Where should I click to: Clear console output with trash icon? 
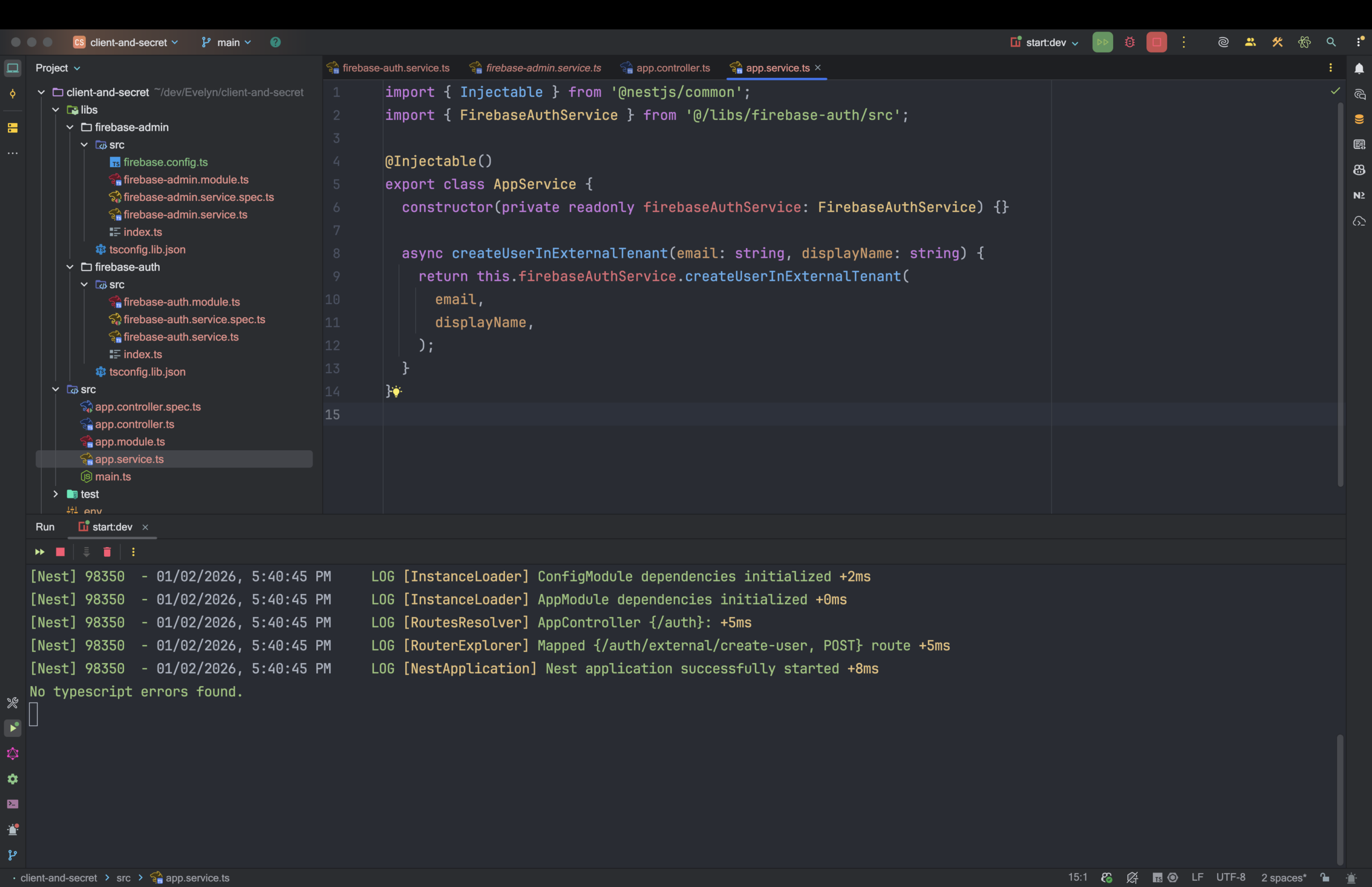click(107, 552)
